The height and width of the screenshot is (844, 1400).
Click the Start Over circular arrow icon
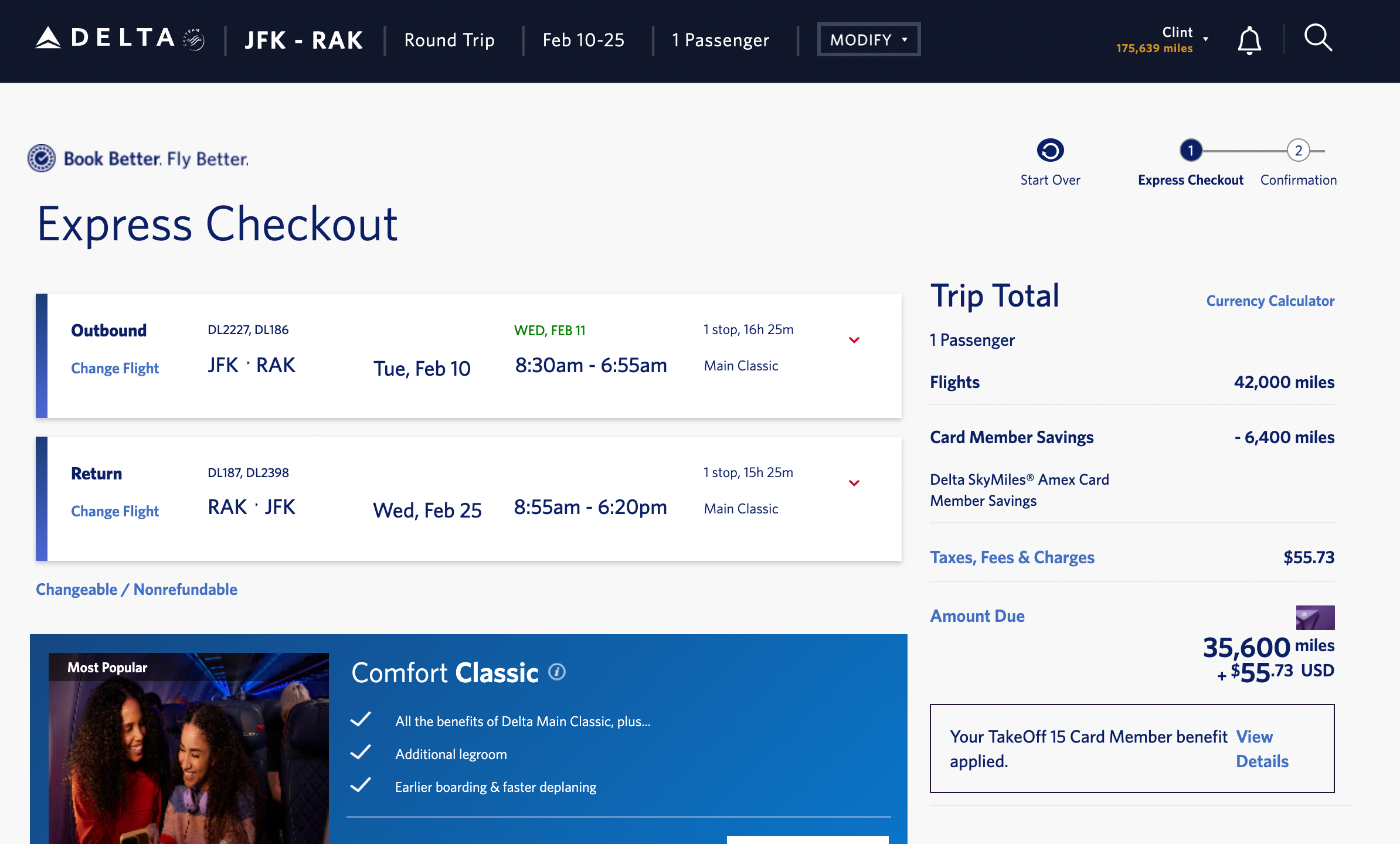point(1049,151)
